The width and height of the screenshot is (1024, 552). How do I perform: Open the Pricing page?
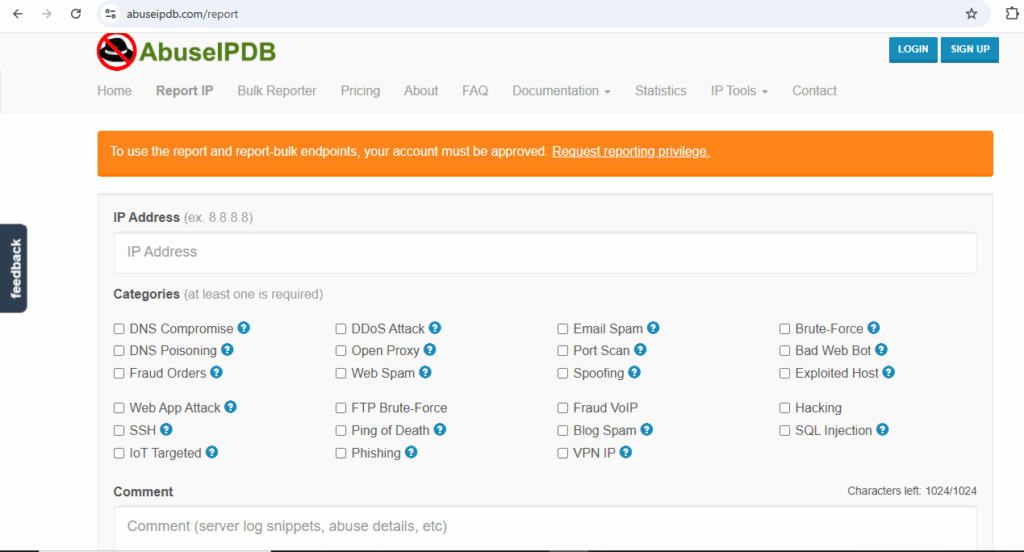[360, 91]
